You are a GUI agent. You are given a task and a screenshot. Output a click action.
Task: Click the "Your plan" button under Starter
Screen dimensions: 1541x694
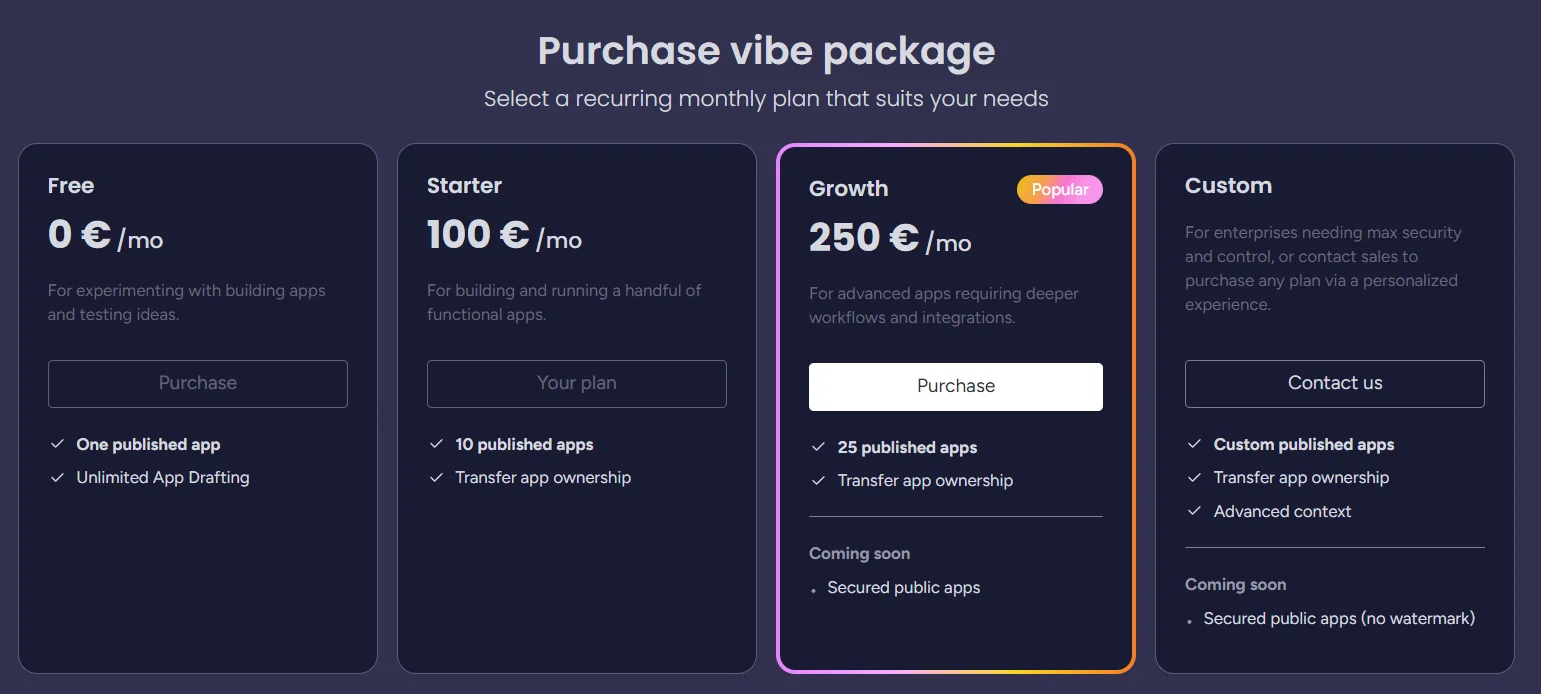pos(576,383)
